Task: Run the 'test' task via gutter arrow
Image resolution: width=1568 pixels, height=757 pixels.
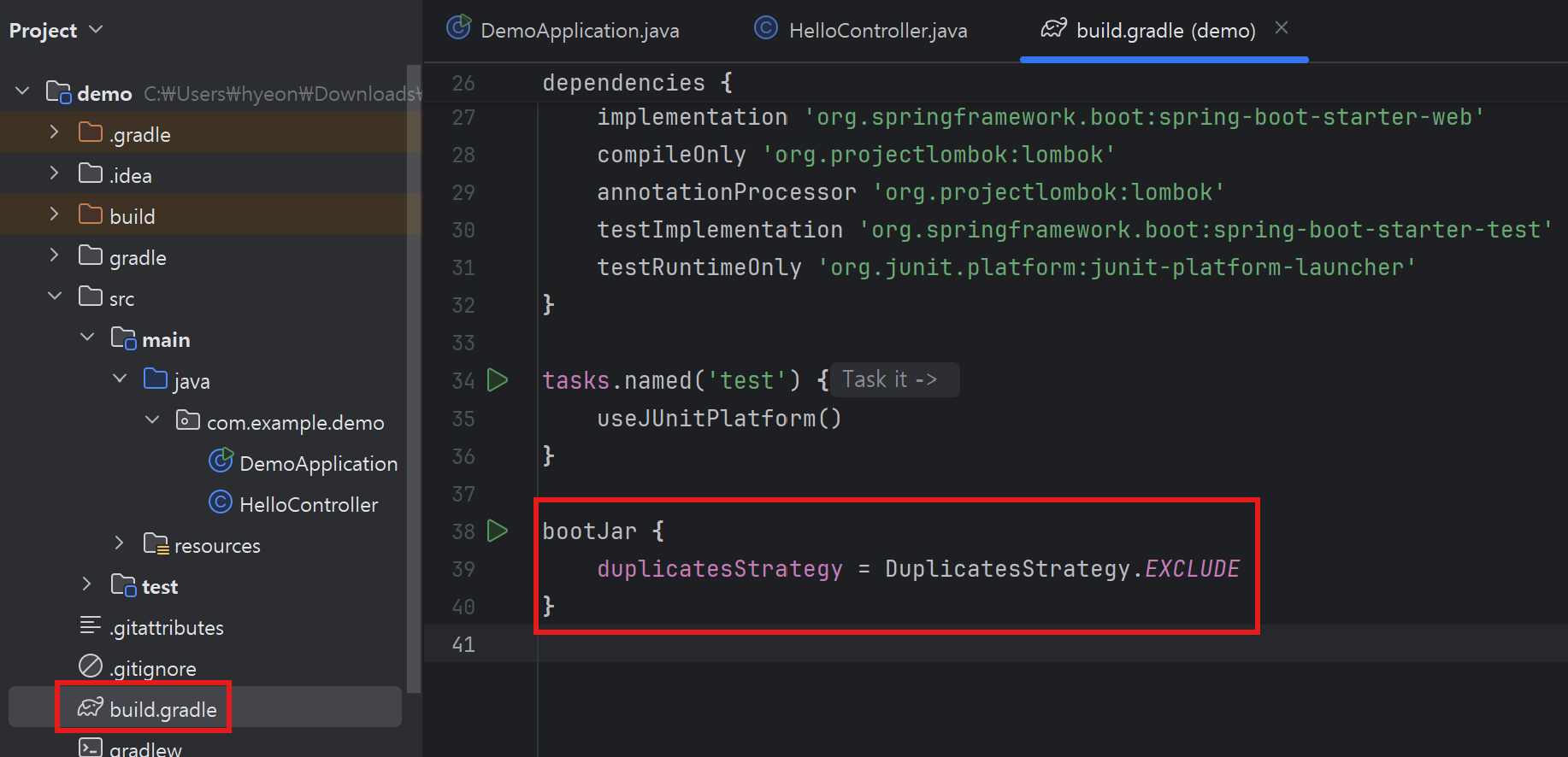Action: point(498,380)
